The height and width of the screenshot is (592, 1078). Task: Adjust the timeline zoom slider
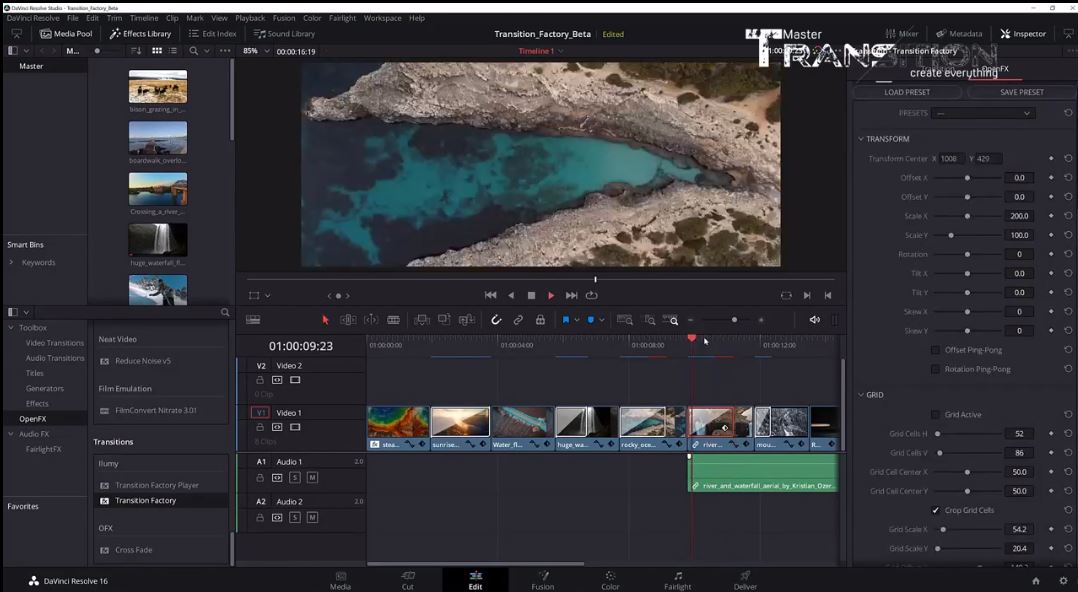[734, 320]
